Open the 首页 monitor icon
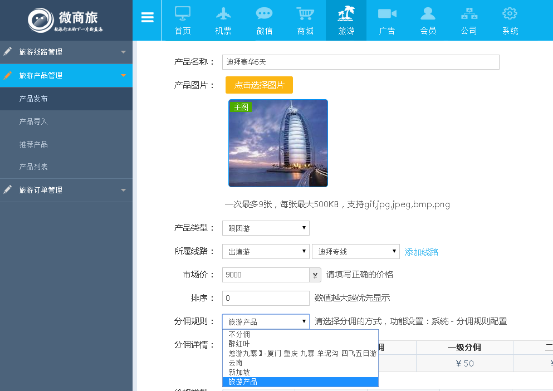This screenshot has width=553, height=391. pos(183,13)
